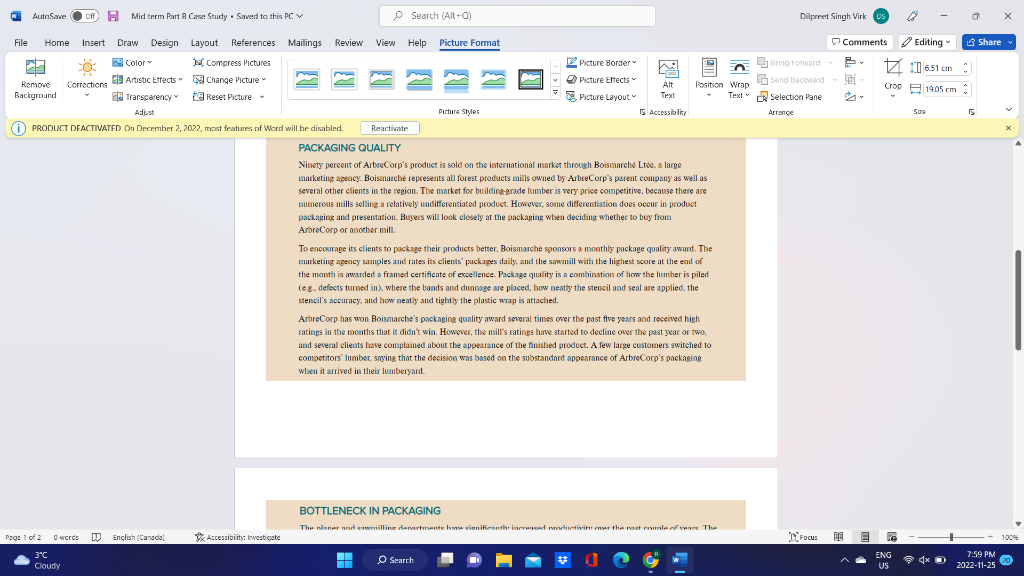The height and width of the screenshot is (576, 1024).
Task: Click the picture width input field
Action: point(942,89)
